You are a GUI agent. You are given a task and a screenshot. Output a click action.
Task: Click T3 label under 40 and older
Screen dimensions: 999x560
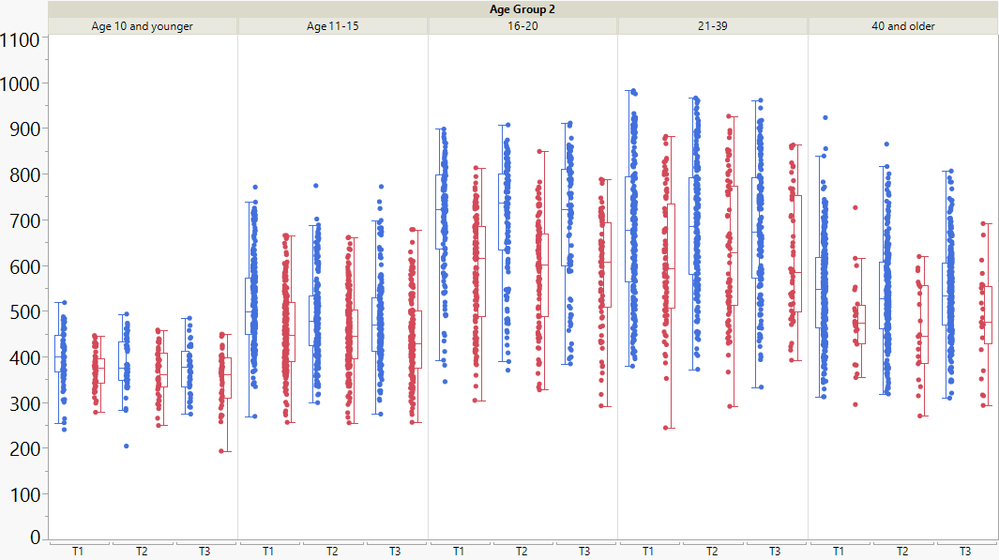pos(965,551)
